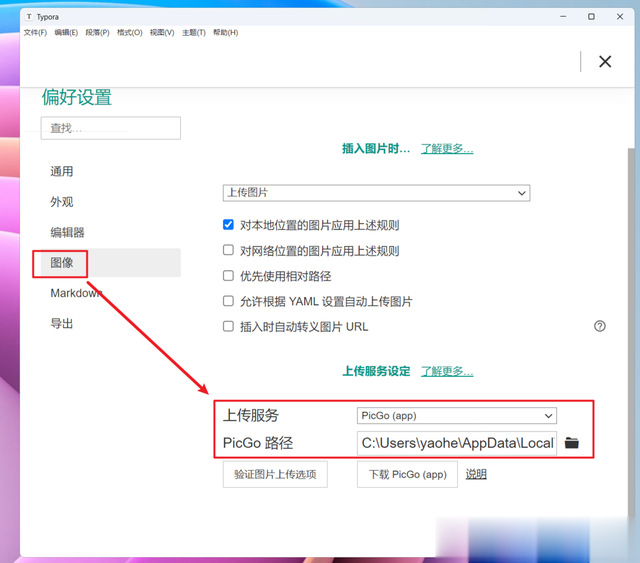Open the 格式(O) menu
The width and height of the screenshot is (640, 563).
tap(129, 33)
